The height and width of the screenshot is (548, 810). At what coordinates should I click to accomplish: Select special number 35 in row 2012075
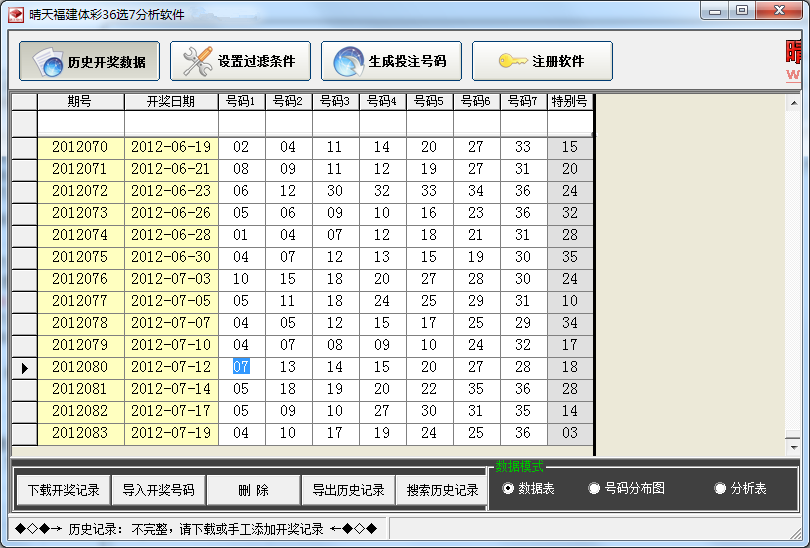click(x=570, y=257)
